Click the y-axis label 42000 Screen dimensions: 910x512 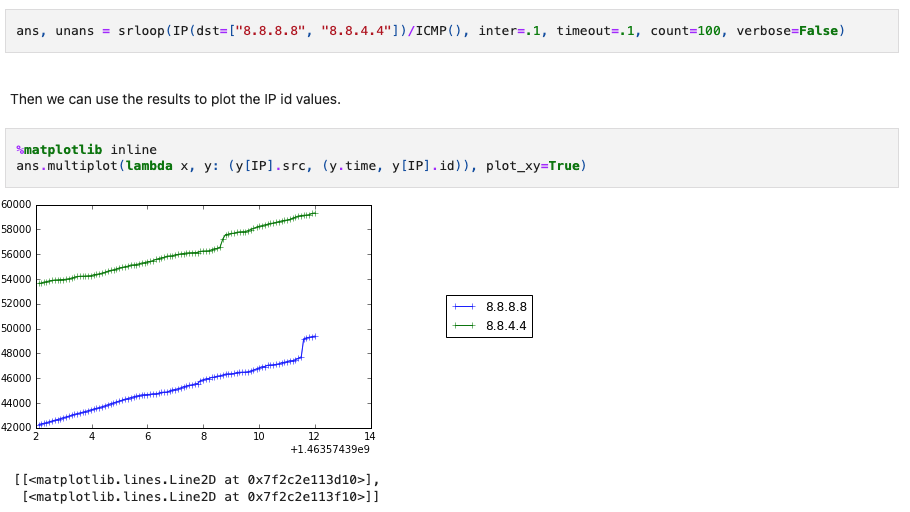tap(16, 427)
